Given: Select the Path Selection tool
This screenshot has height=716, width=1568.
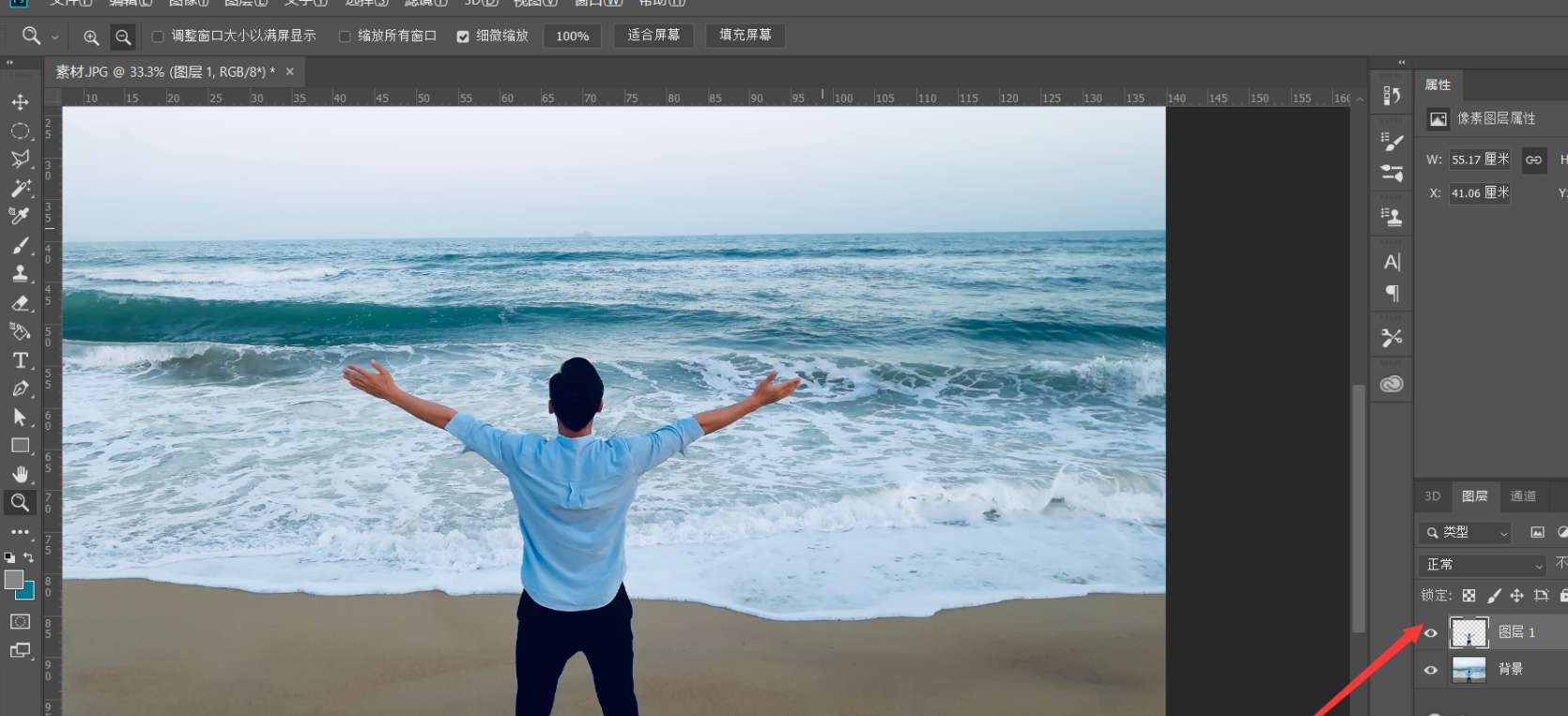Looking at the screenshot, I should [x=20, y=417].
